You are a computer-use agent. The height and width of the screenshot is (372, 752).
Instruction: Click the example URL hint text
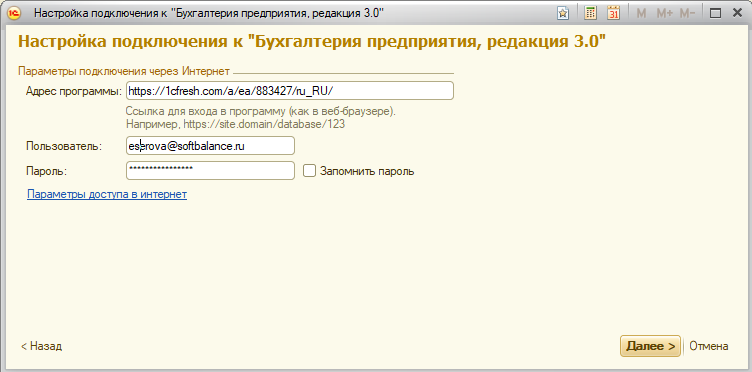pos(235,124)
